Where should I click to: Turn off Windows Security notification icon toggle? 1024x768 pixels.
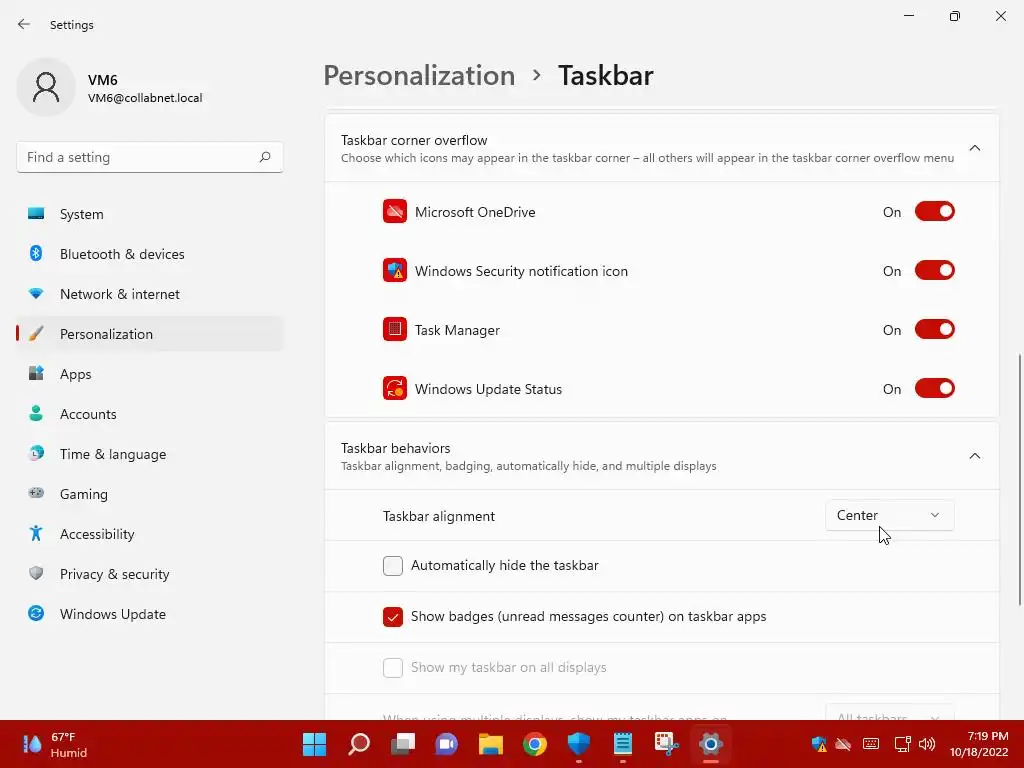(934, 270)
